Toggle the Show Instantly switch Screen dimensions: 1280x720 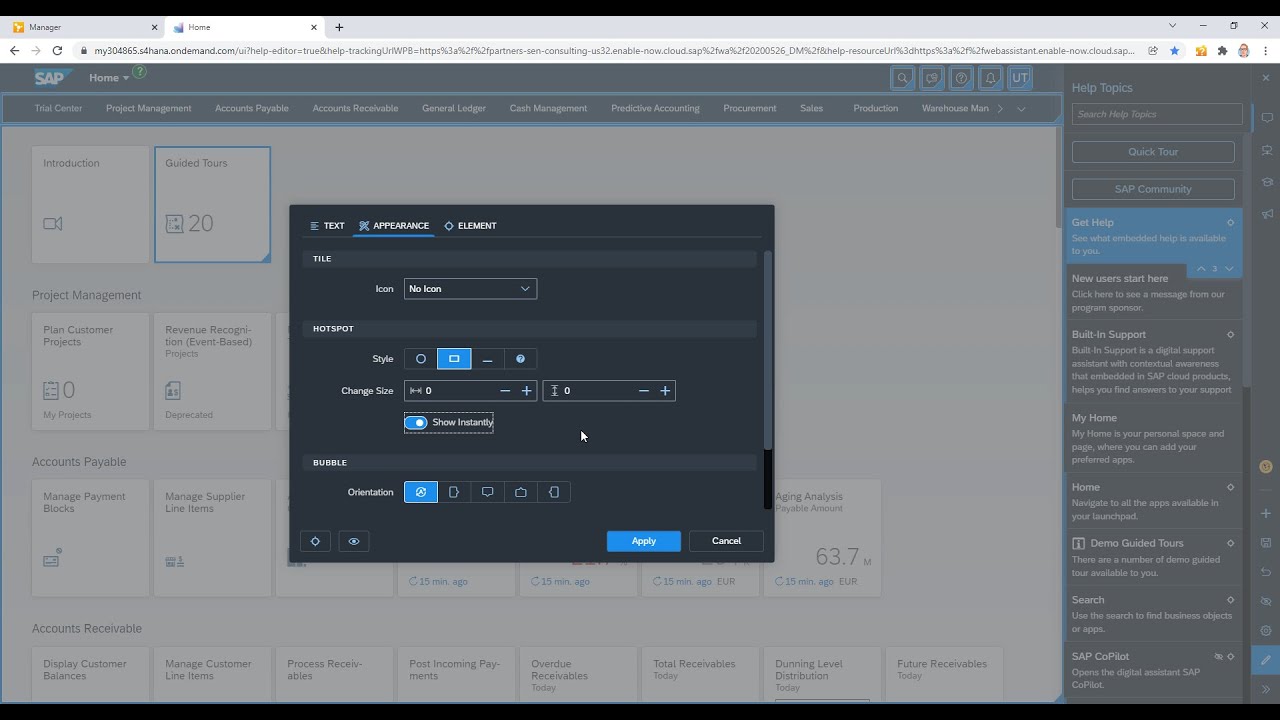(x=416, y=423)
